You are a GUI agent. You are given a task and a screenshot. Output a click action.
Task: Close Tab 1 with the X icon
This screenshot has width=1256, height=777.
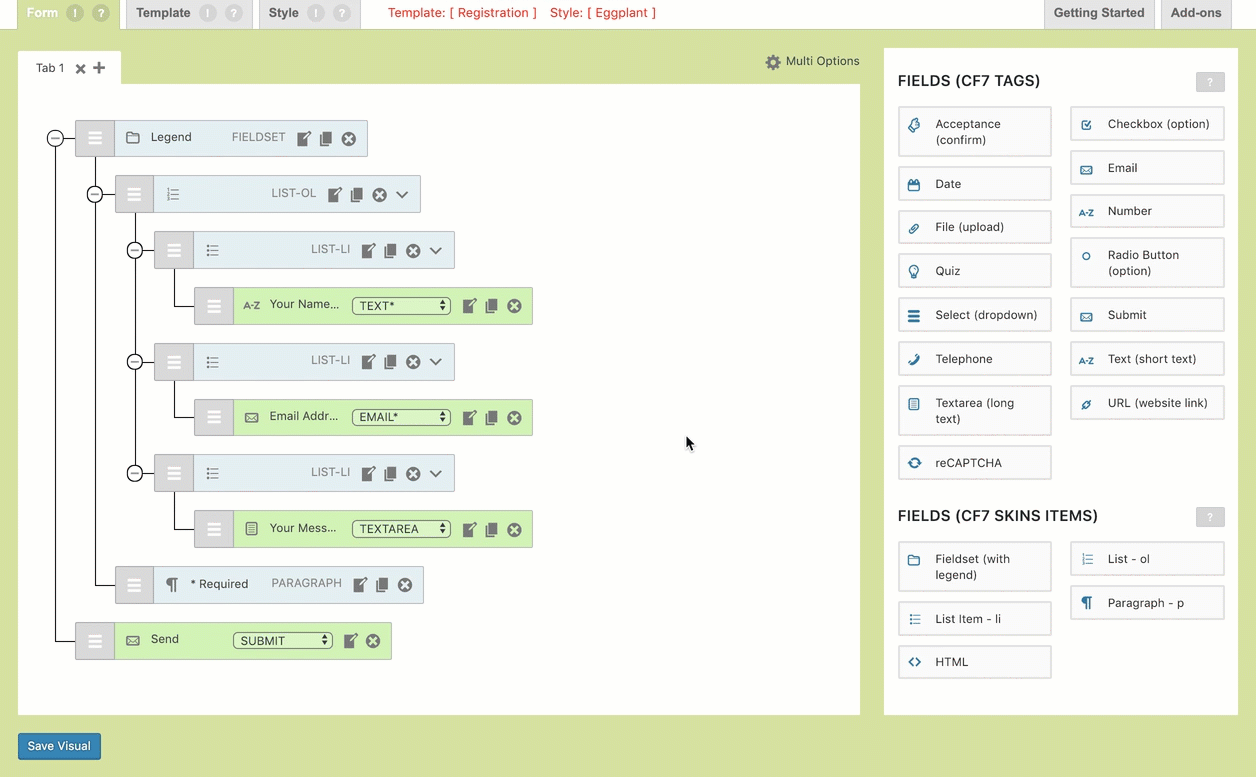(x=81, y=69)
